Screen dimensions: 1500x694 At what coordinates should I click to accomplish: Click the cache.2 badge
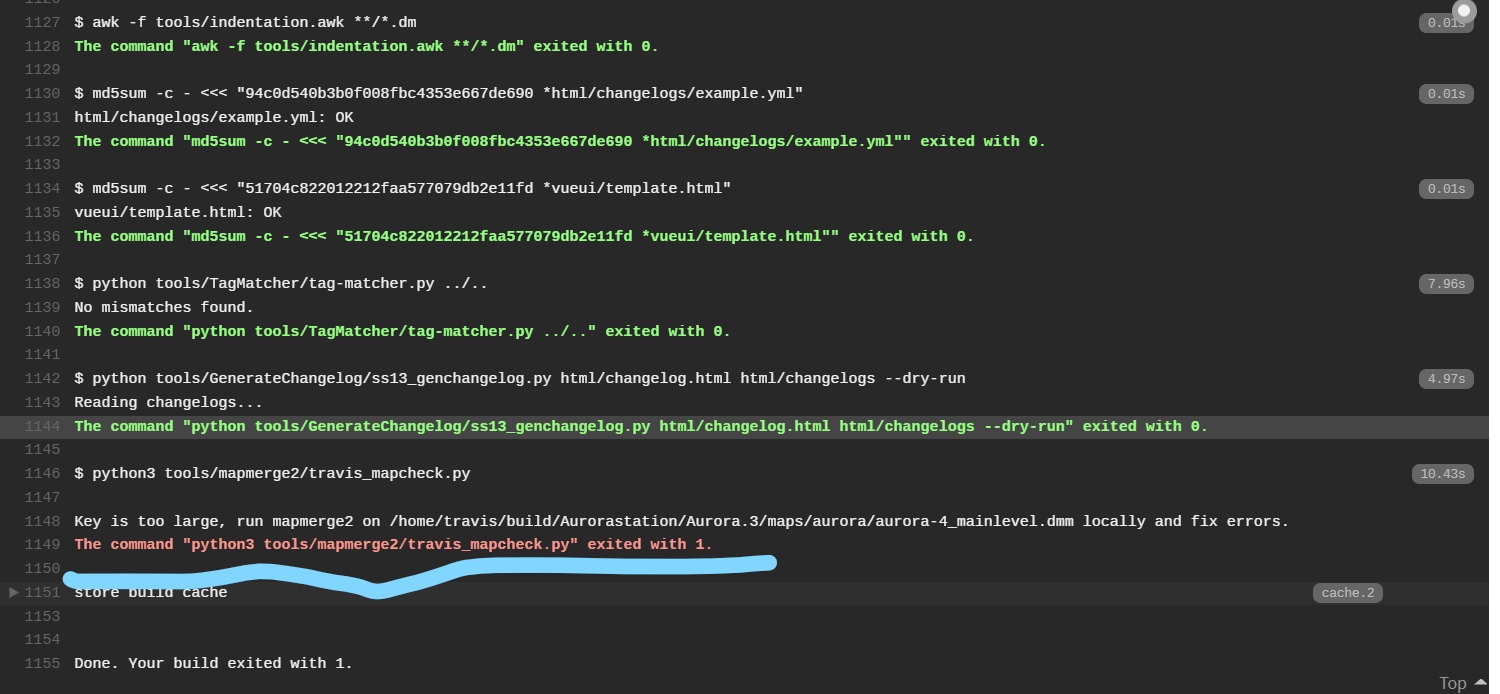pos(1347,593)
